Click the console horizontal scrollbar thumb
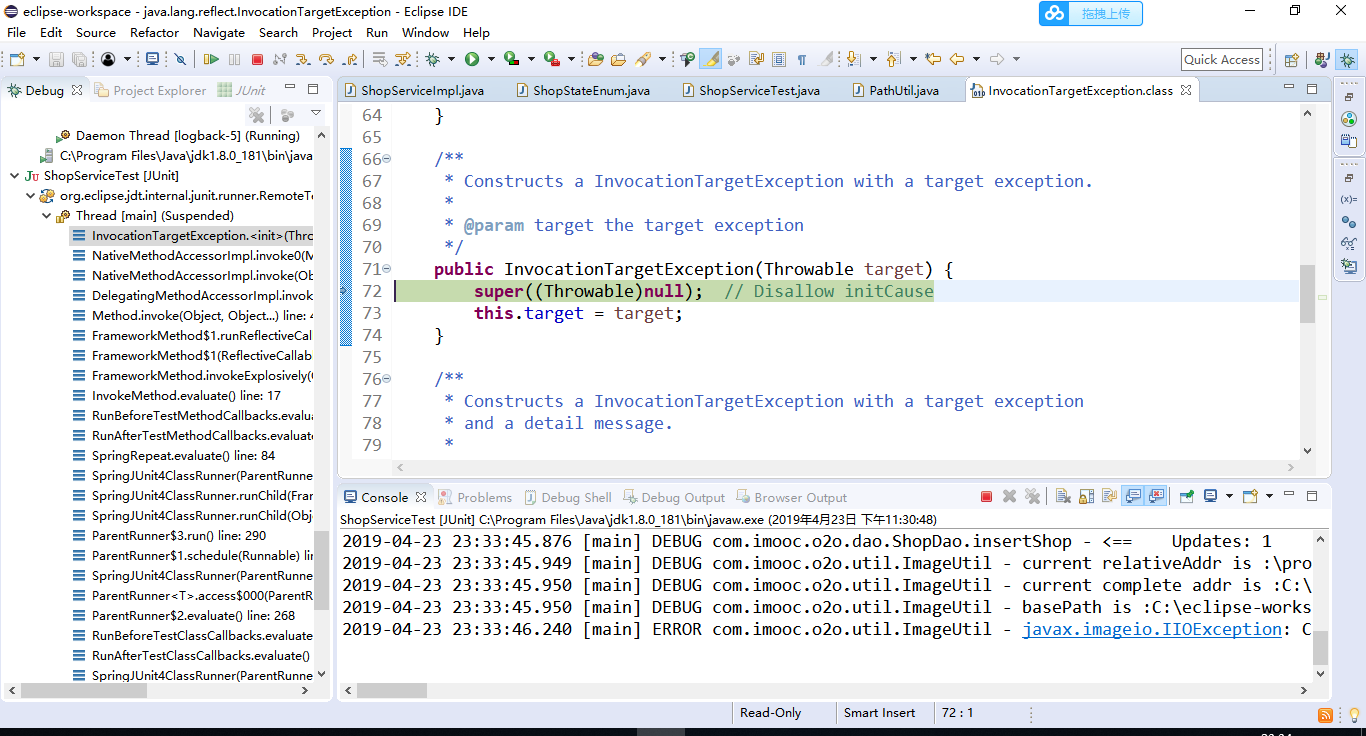The image size is (1366, 736). pyautogui.click(x=393, y=690)
